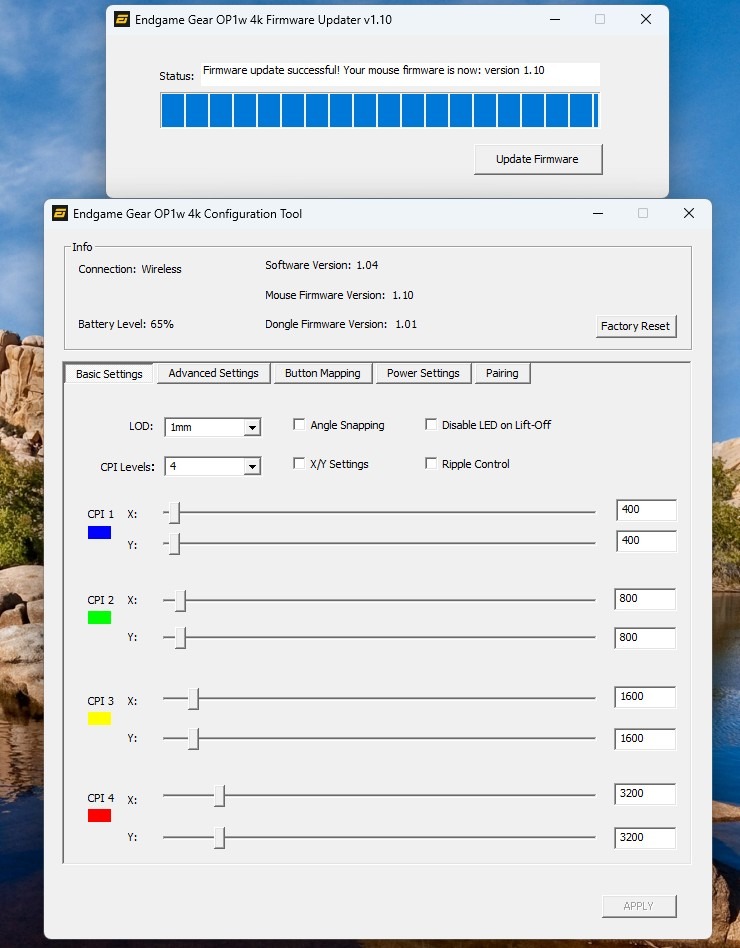The height and width of the screenshot is (948, 740).
Task: Click the CPI 4 X value field
Action: coord(644,794)
